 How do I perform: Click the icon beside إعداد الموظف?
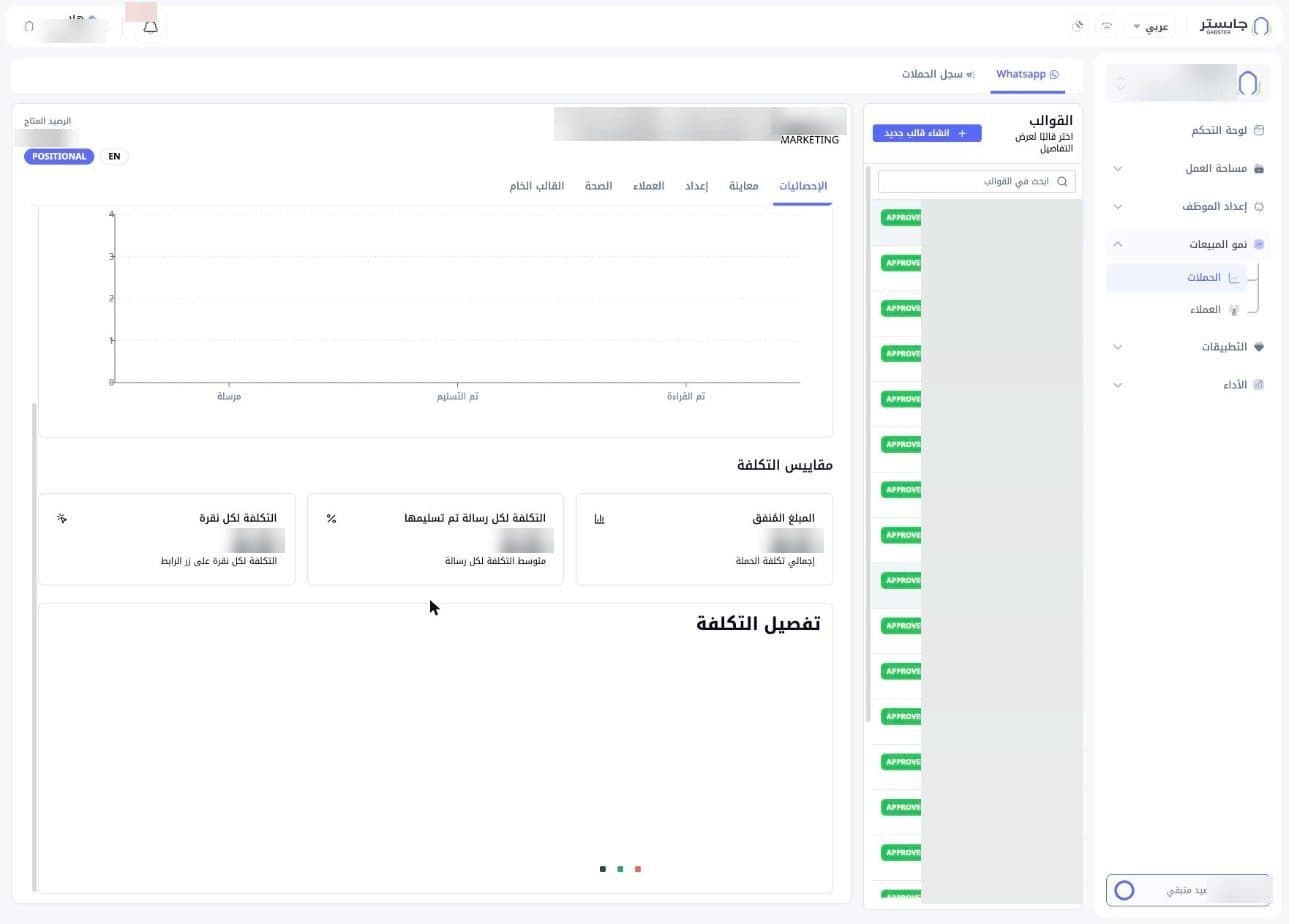(1259, 207)
